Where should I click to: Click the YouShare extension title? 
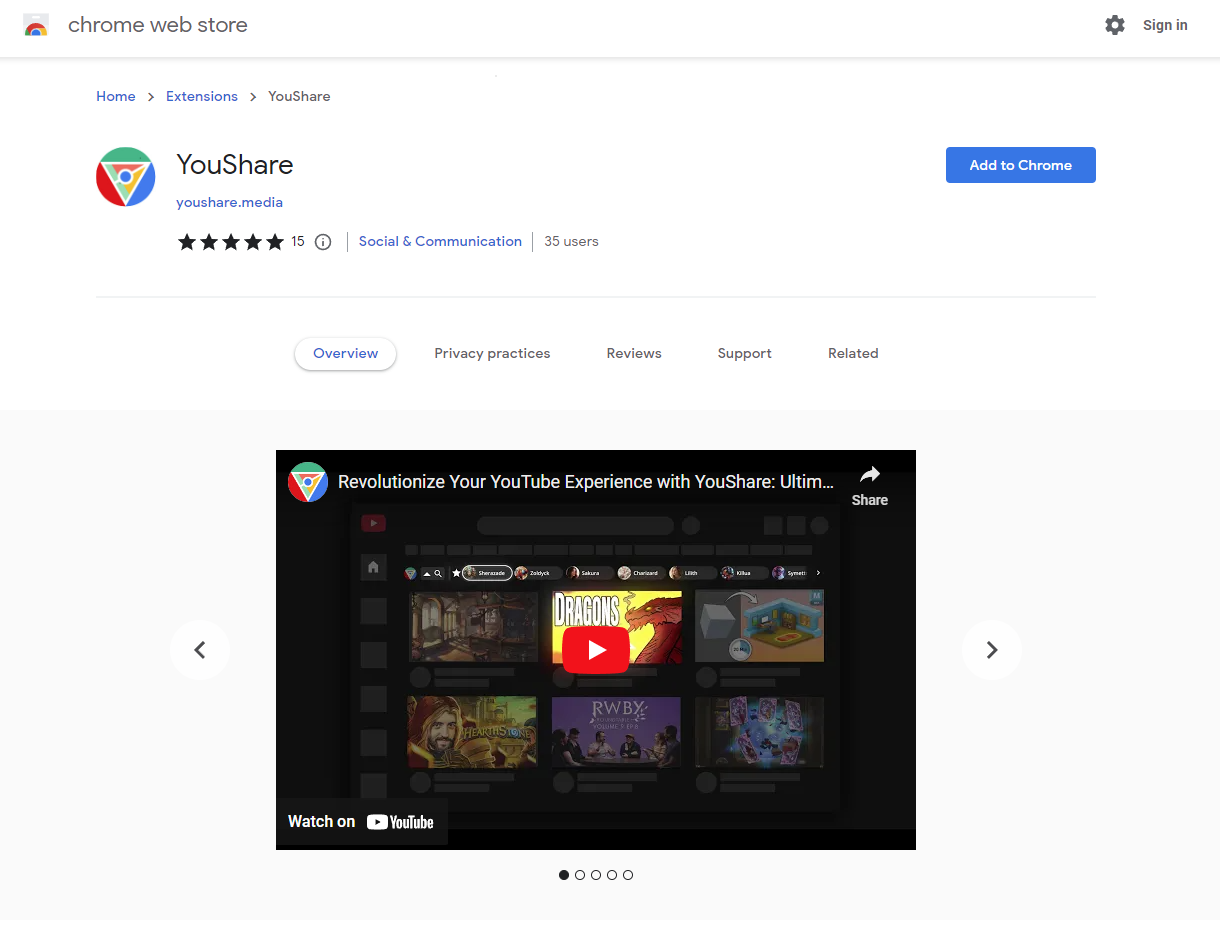(235, 164)
